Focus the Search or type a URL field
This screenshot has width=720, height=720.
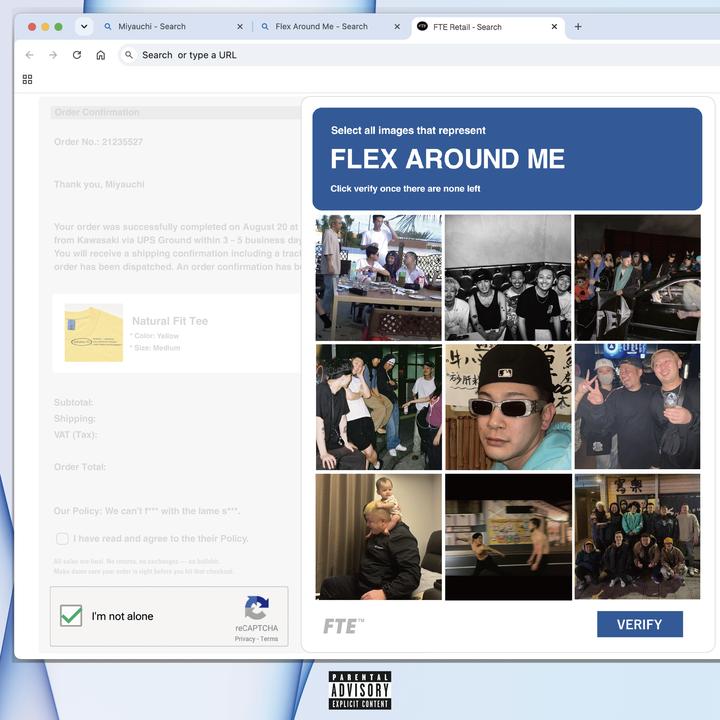(x=418, y=55)
